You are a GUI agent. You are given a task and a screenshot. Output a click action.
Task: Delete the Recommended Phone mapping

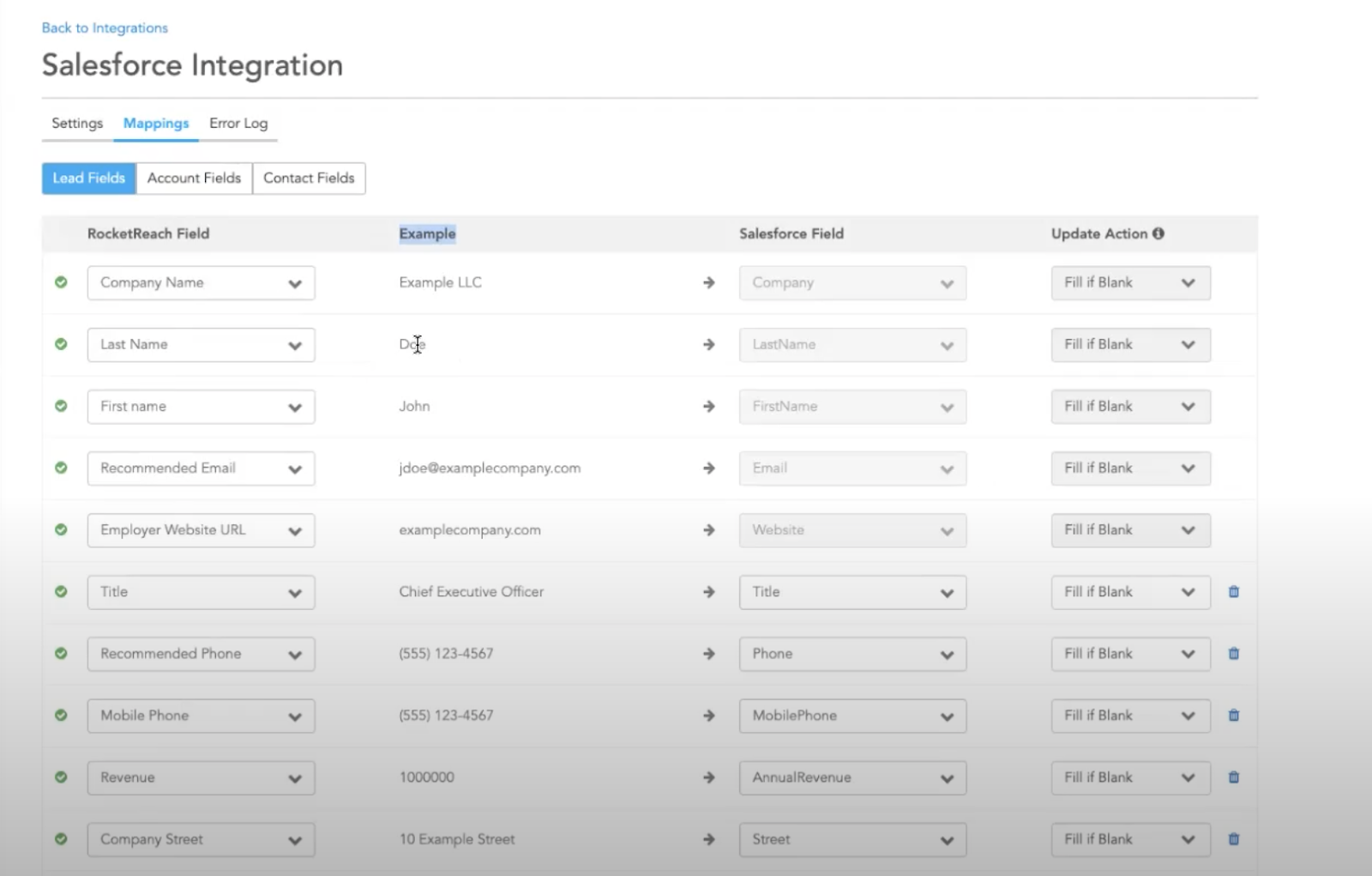(1233, 654)
